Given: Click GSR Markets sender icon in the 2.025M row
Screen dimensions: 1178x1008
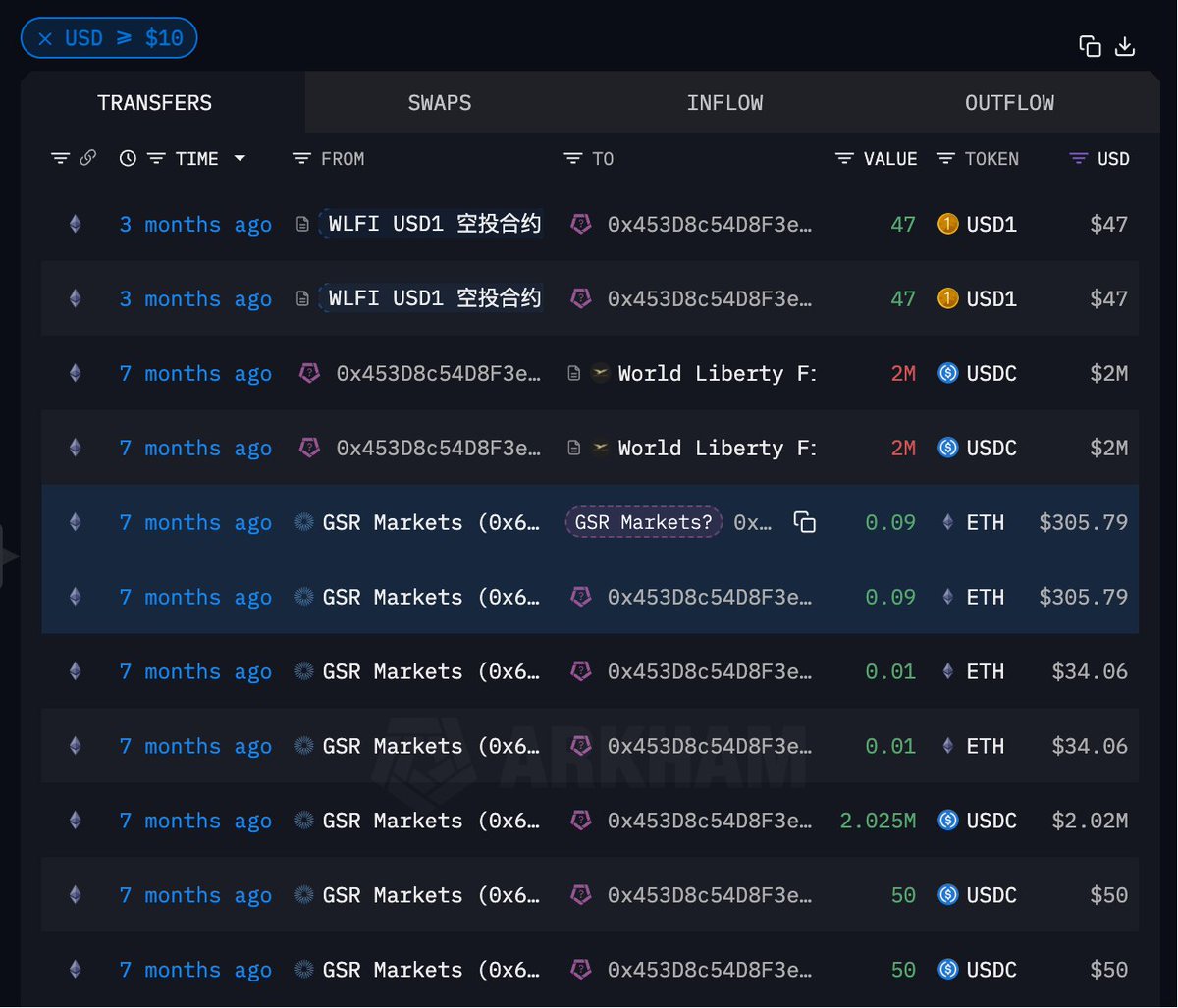Looking at the screenshot, I should click(x=304, y=821).
